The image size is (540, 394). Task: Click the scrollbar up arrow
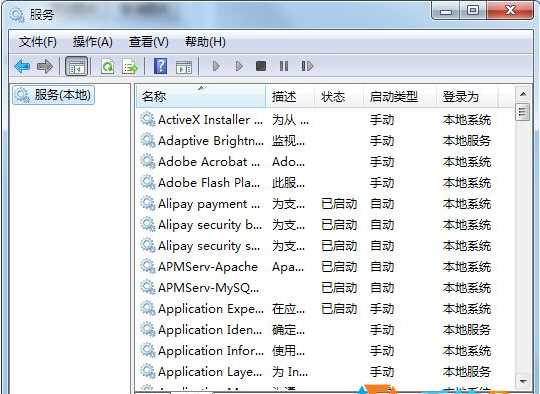pyautogui.click(x=523, y=94)
